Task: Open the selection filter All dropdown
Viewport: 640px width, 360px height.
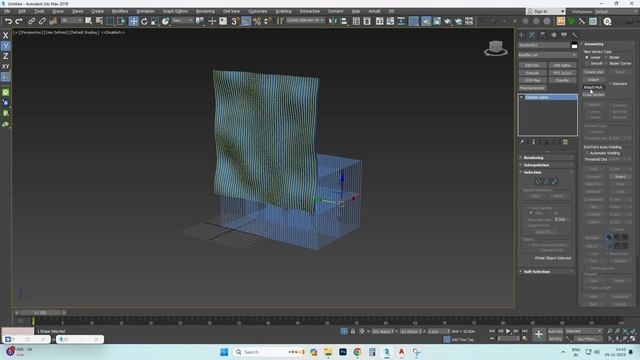Action: tap(71, 21)
